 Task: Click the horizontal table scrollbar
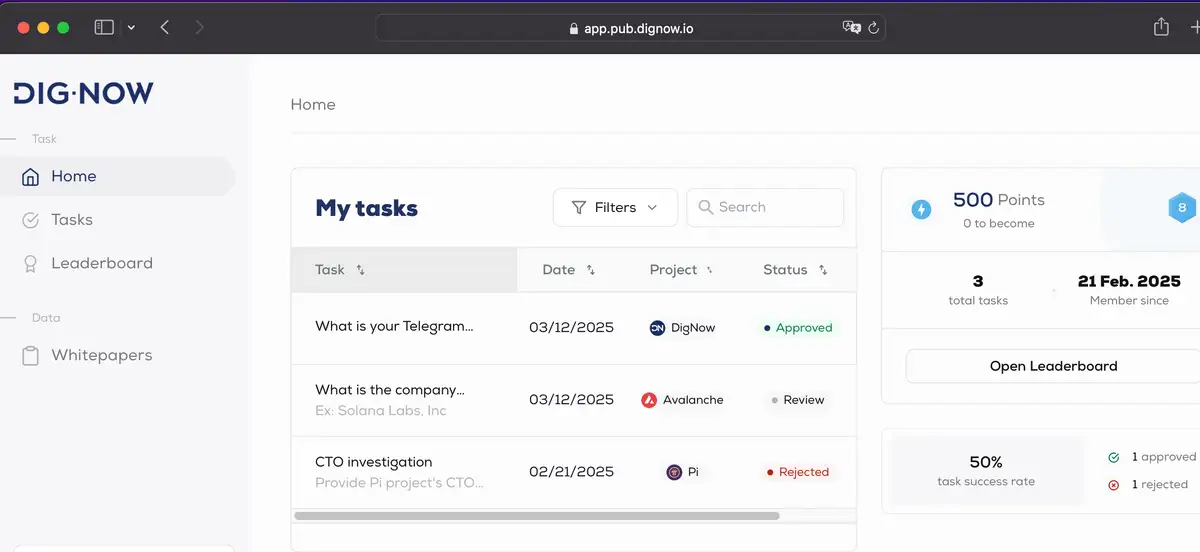536,516
